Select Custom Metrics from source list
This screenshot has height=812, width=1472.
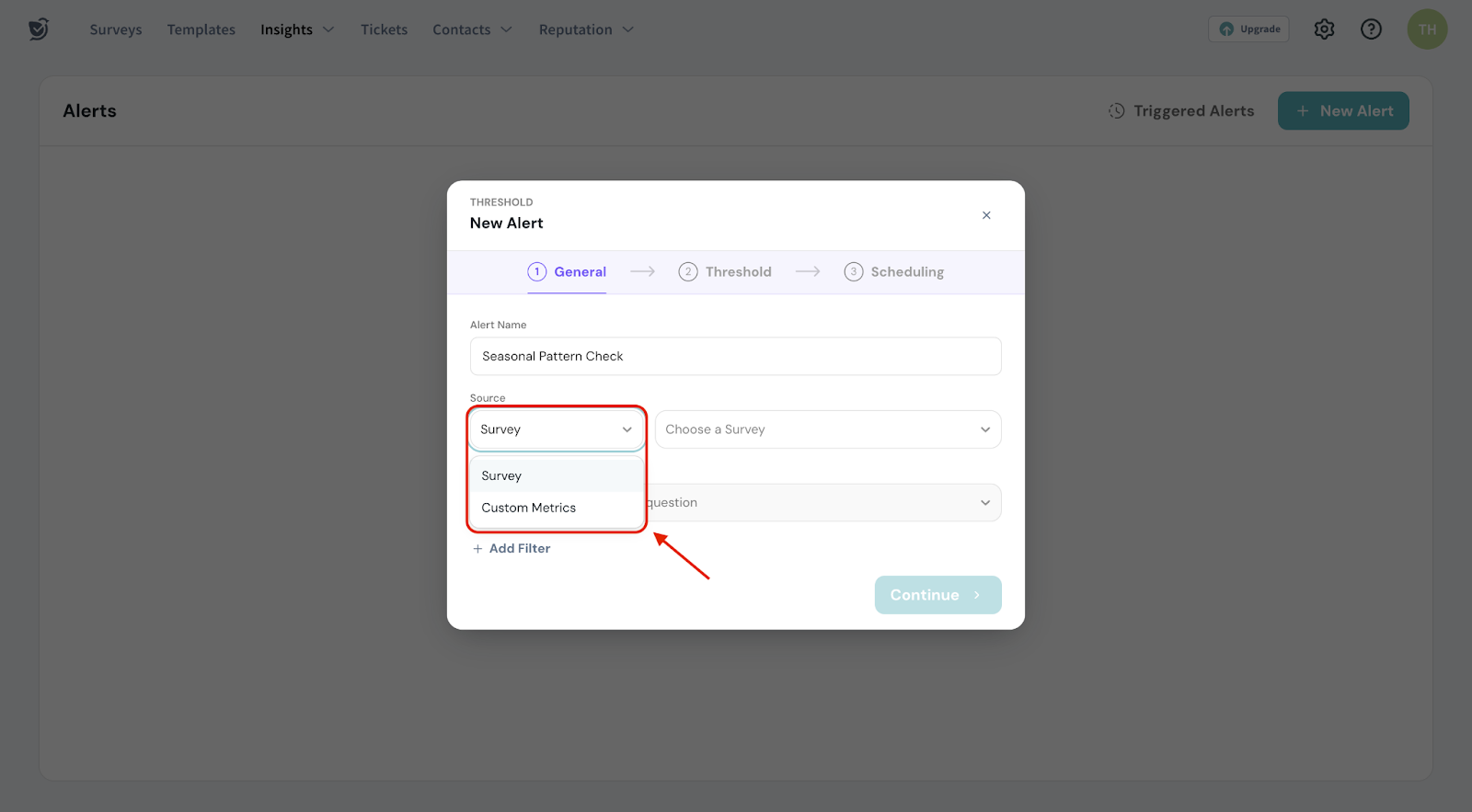click(x=529, y=508)
